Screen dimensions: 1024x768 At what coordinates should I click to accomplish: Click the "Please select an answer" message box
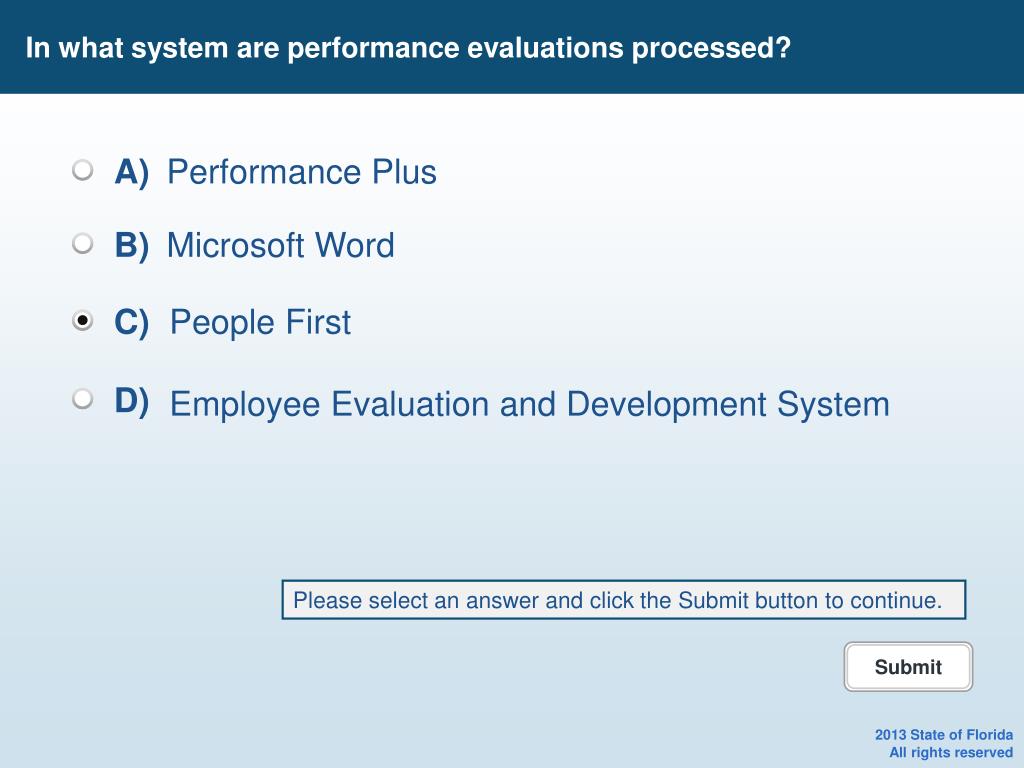[624, 600]
